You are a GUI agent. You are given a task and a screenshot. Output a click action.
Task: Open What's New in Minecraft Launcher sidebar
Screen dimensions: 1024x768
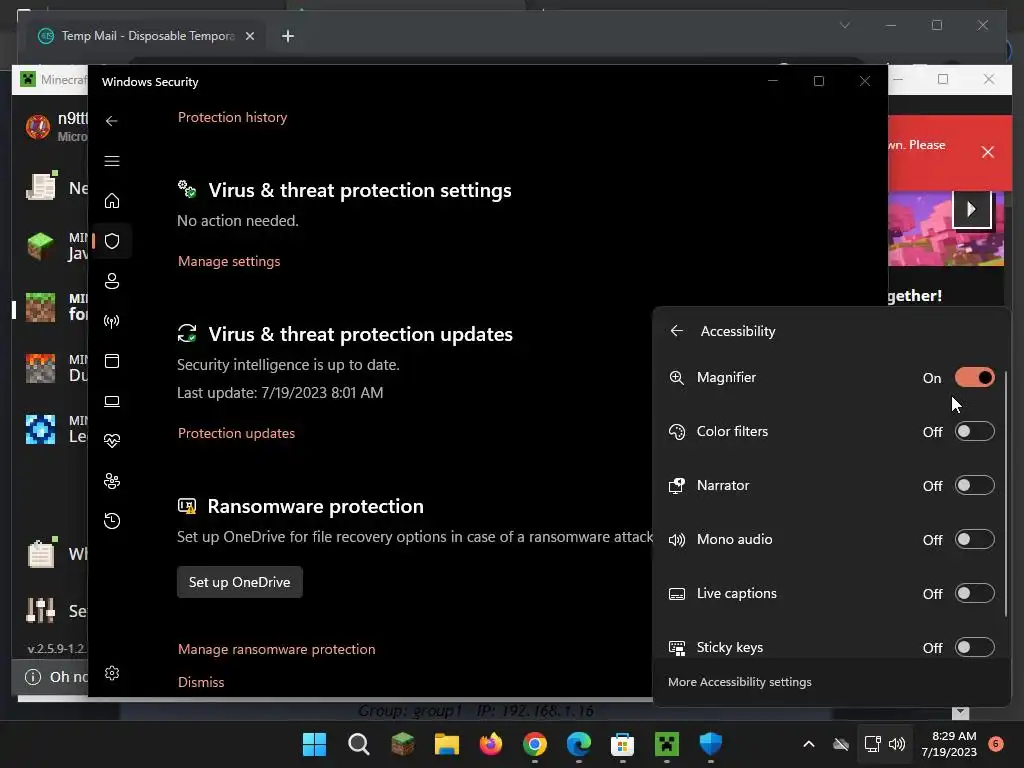click(56, 554)
